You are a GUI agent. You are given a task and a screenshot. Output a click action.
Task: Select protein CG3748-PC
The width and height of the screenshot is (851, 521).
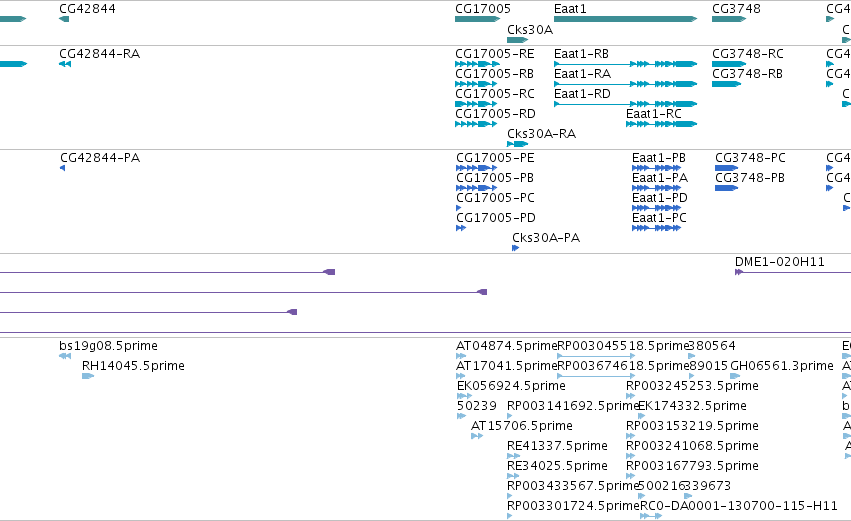pyautogui.click(x=750, y=158)
